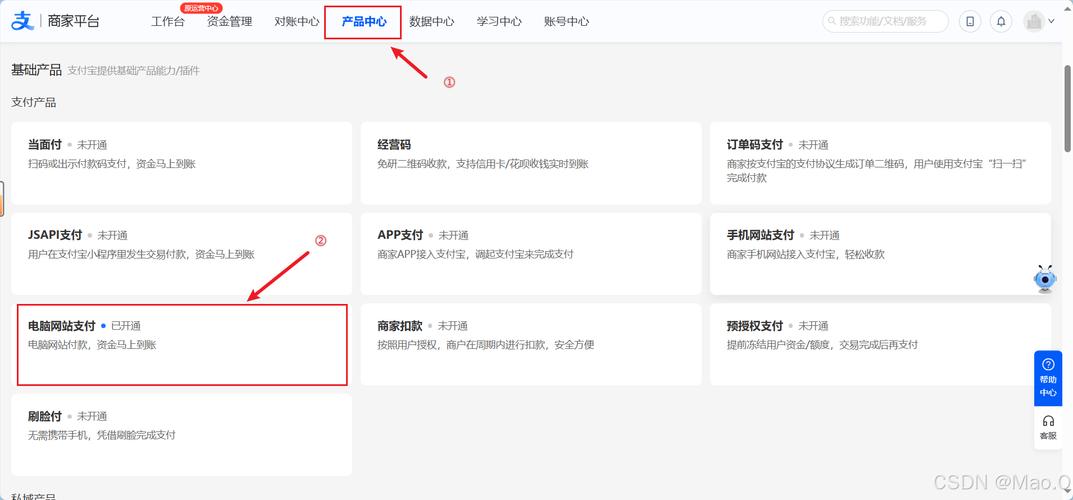Select the 产品中心 tab
The width and height of the screenshot is (1073, 500).
[x=364, y=21]
